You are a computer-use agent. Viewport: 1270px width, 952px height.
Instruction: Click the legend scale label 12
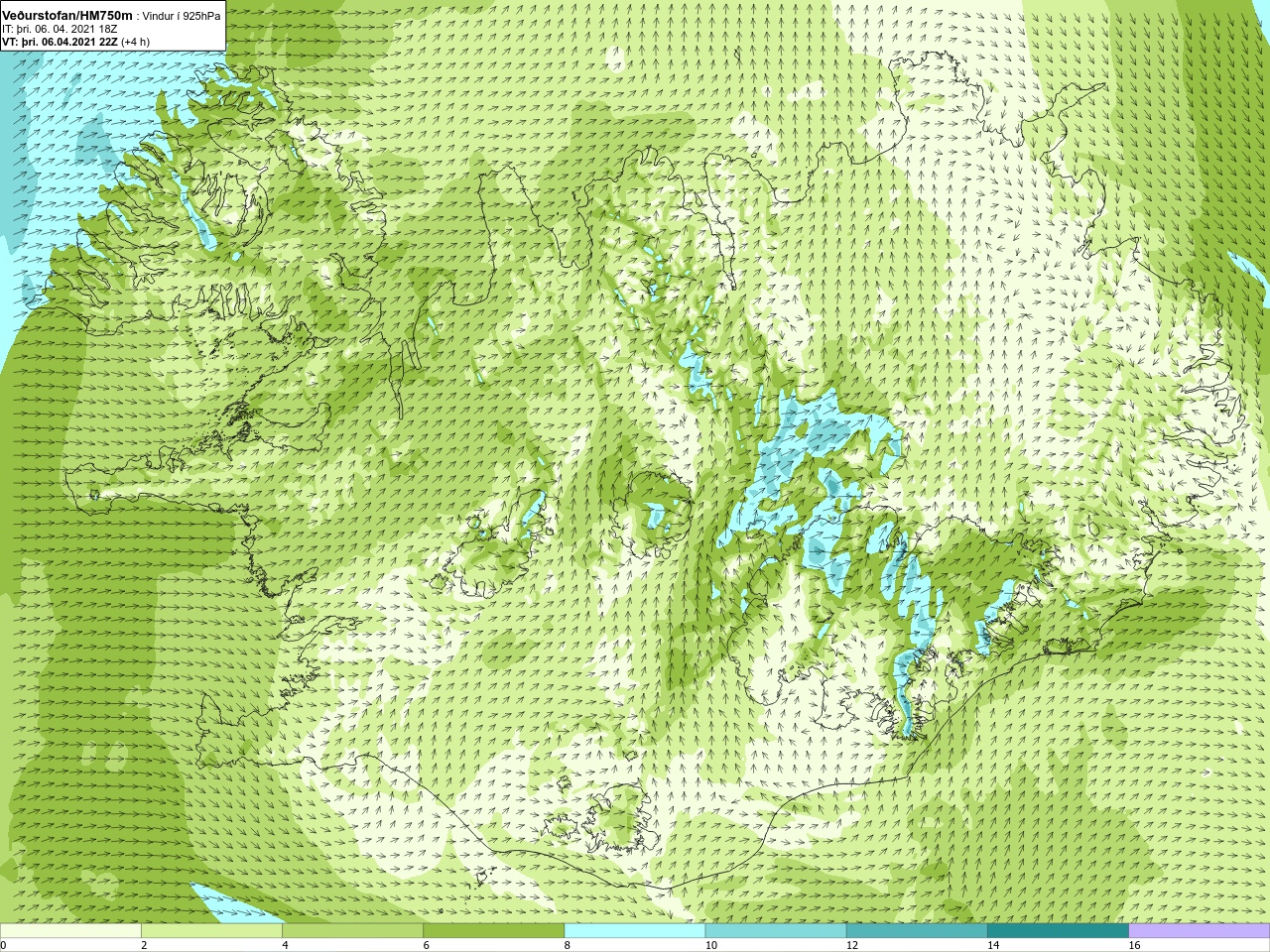pyautogui.click(x=852, y=945)
